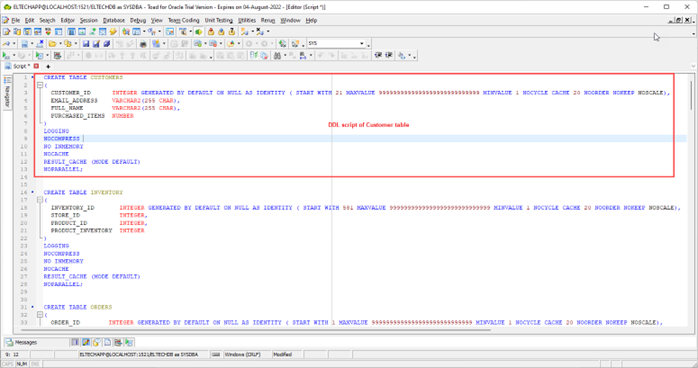
Task: Click the PRODUCT_INVENTORY INTEGER line
Action: (x=97, y=231)
